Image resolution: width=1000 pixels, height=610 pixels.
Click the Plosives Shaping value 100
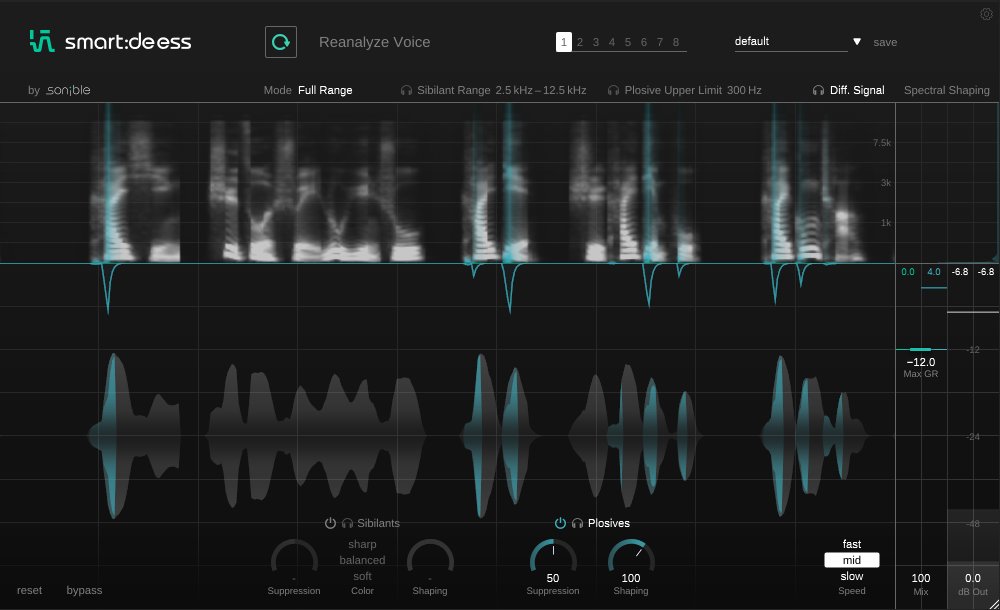tap(631, 578)
